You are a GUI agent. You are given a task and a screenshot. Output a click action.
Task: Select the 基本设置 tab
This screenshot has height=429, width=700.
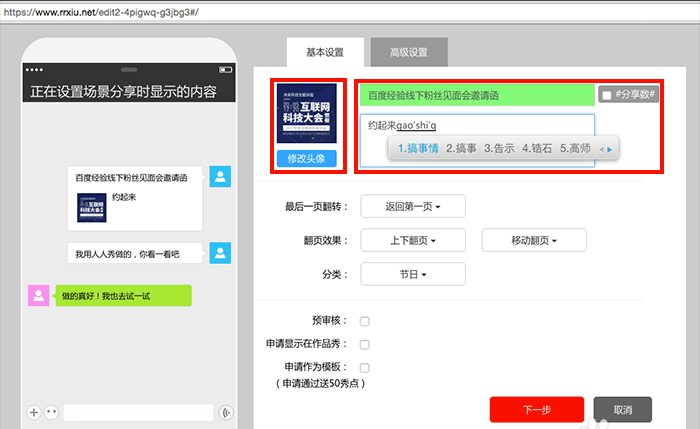(x=325, y=52)
